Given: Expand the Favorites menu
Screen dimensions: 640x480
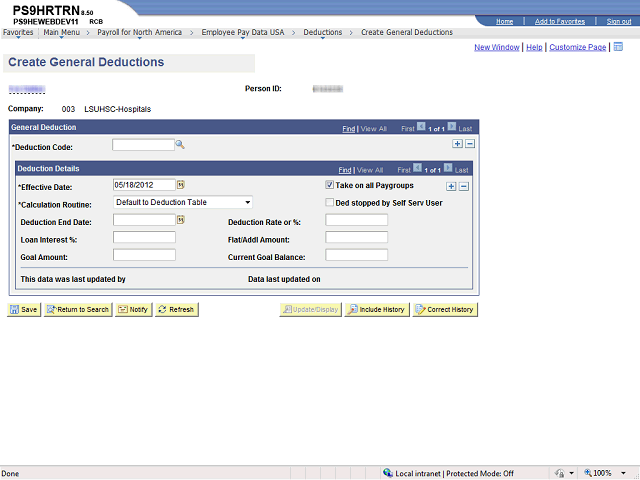Looking at the screenshot, I should pos(18,33).
